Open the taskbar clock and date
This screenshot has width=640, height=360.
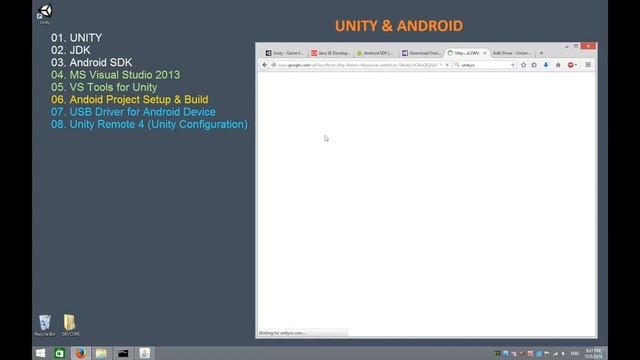point(593,353)
